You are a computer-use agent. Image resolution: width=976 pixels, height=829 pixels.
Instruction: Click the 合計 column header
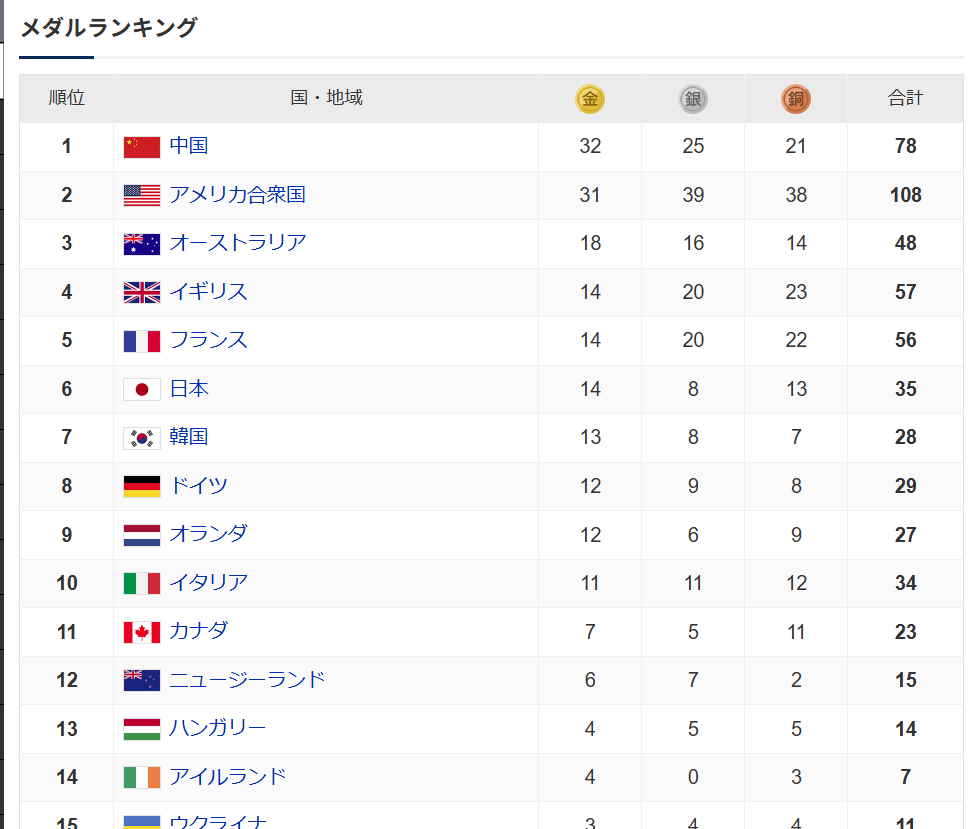click(905, 98)
